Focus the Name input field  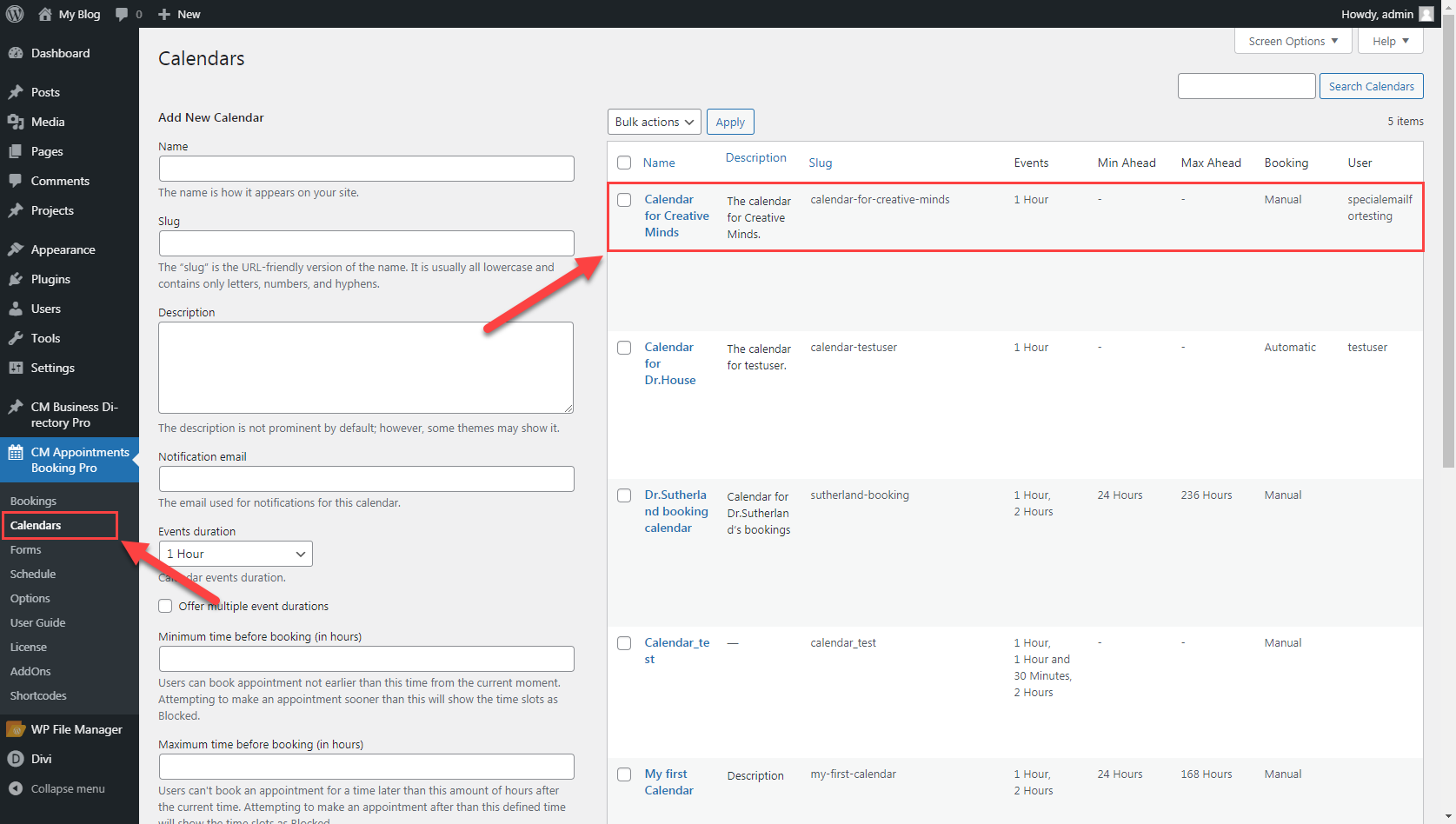click(x=367, y=169)
